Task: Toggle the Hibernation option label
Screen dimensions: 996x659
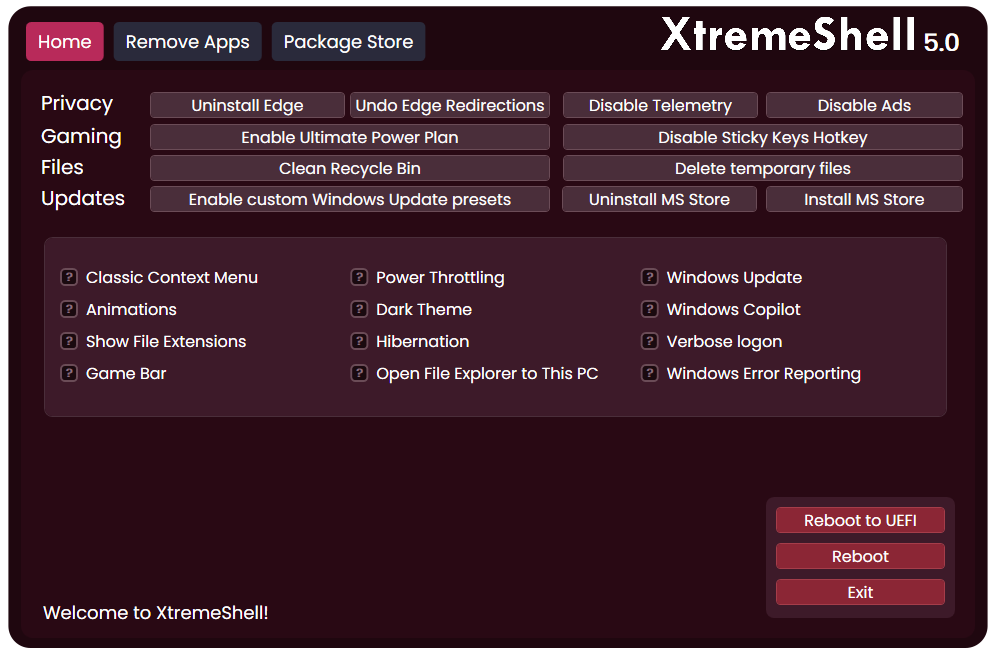Action: pos(422,341)
